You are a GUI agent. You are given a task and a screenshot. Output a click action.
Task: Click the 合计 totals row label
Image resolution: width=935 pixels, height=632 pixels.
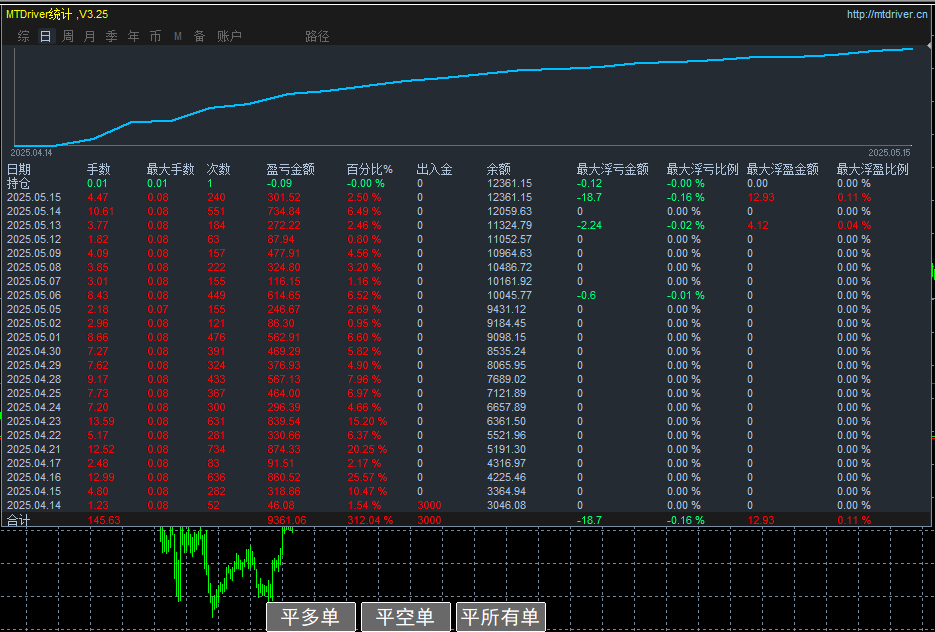pyautogui.click(x=19, y=520)
